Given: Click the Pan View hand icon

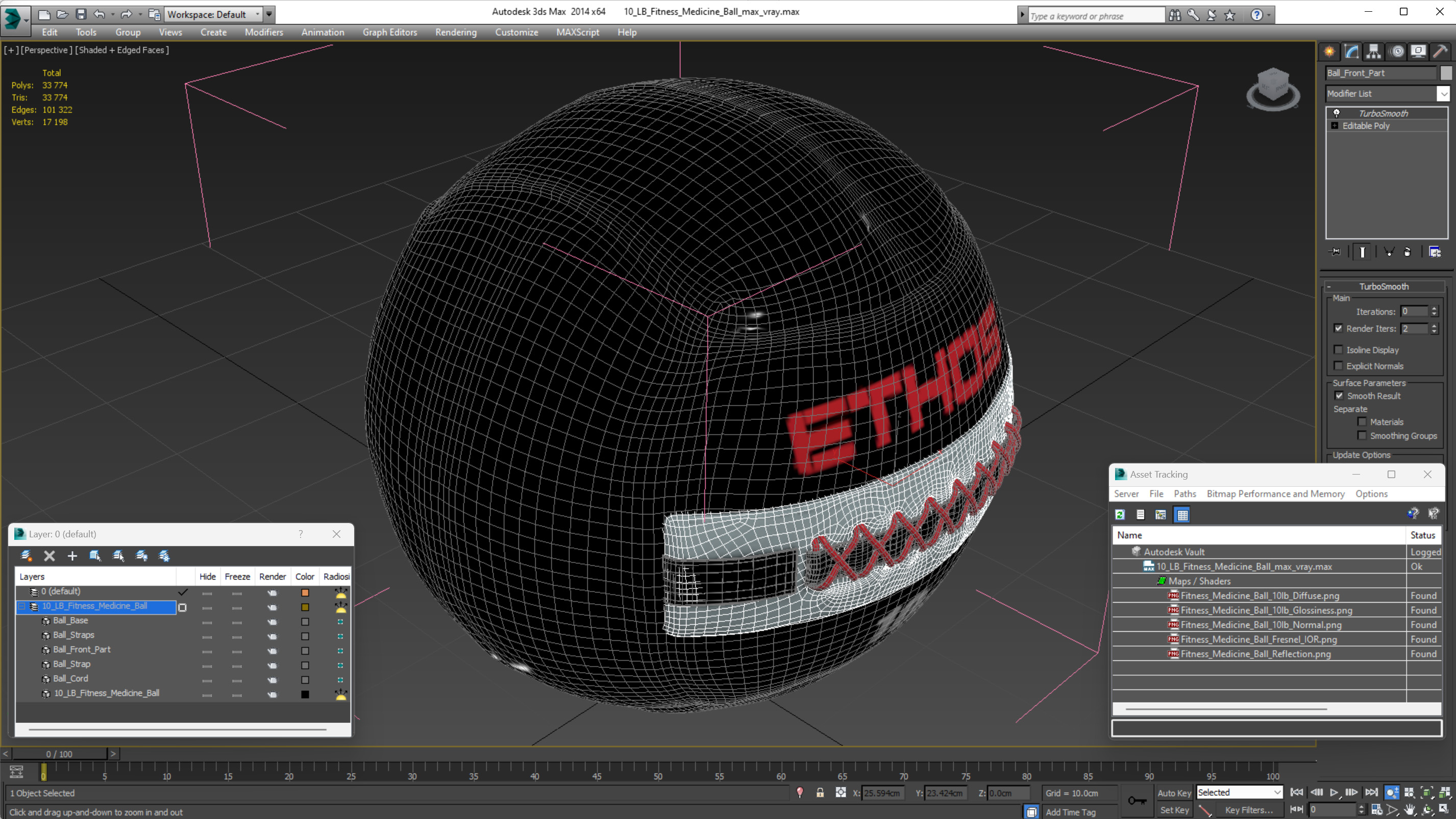Looking at the screenshot, I should click(x=1410, y=810).
